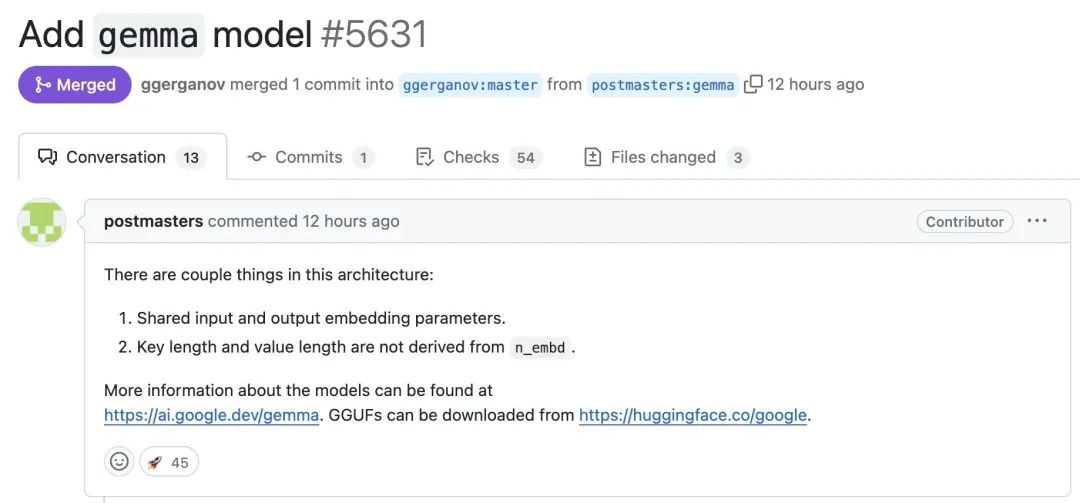Open the Checks tab
Image resolution: width=1080 pixels, height=503 pixels.
pyautogui.click(x=479, y=157)
